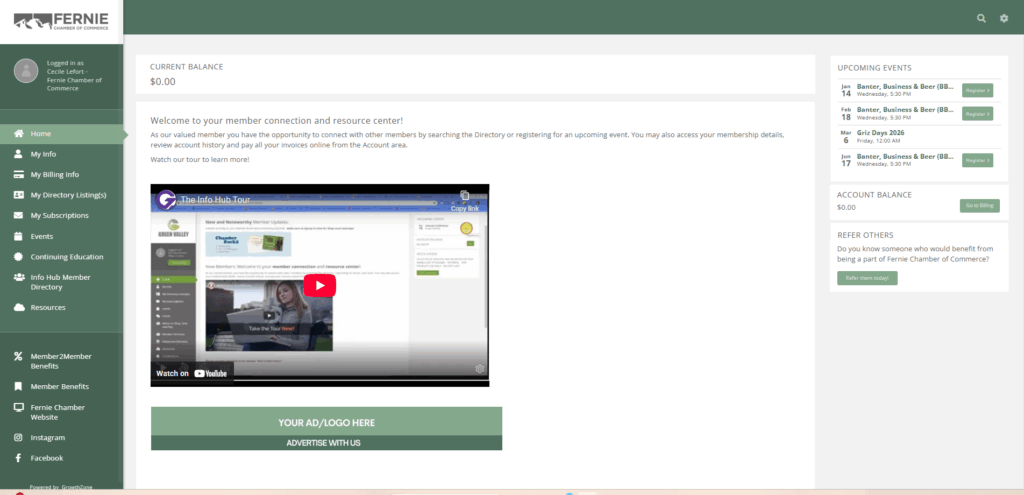
Task: Open the search magnifier icon
Action: pos(981,18)
